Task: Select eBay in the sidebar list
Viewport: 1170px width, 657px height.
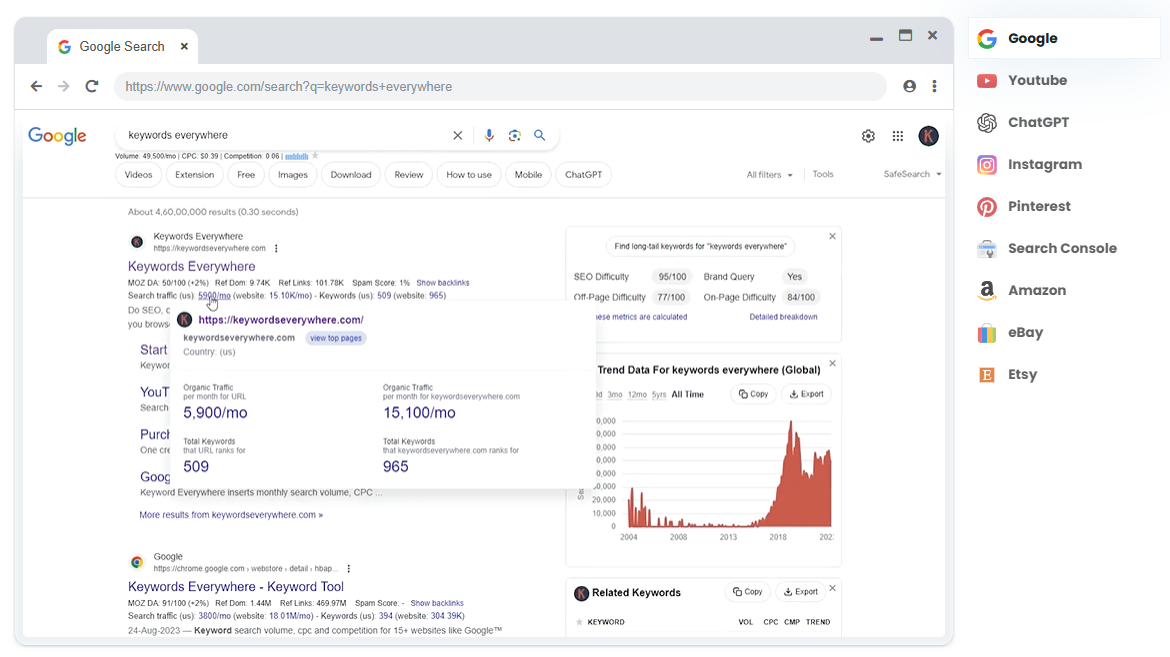Action: click(1064, 333)
